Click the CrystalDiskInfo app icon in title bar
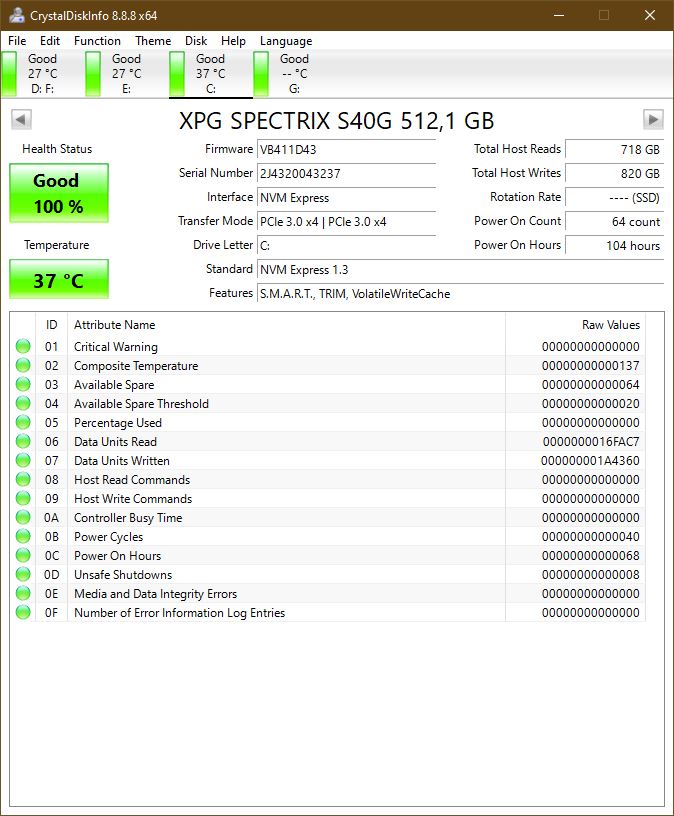This screenshot has height=816, width=674. (x=17, y=15)
